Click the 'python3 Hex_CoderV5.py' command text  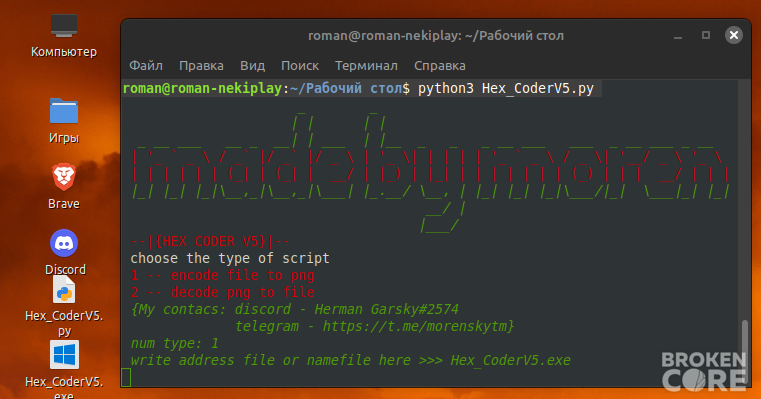[506, 88]
